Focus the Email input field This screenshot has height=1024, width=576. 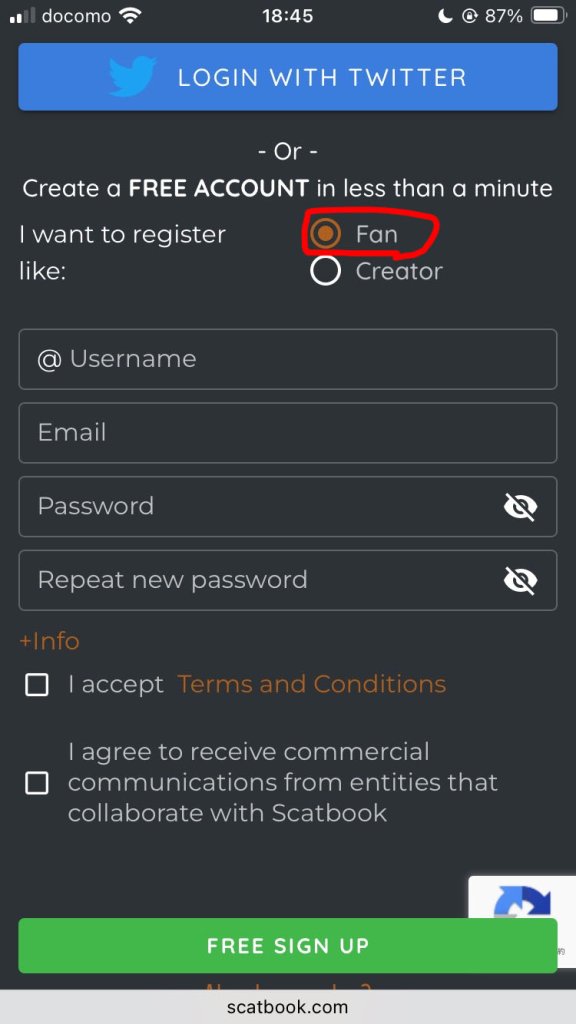click(x=288, y=433)
